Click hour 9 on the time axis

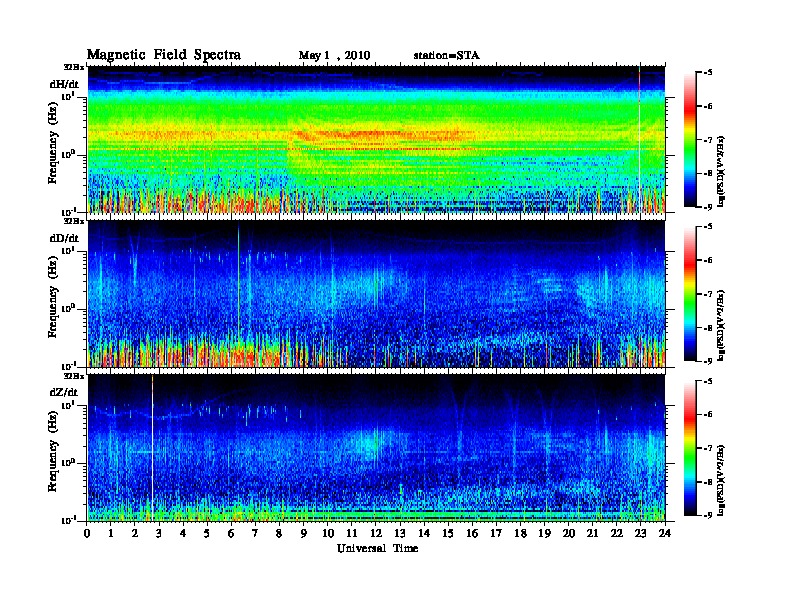point(304,534)
